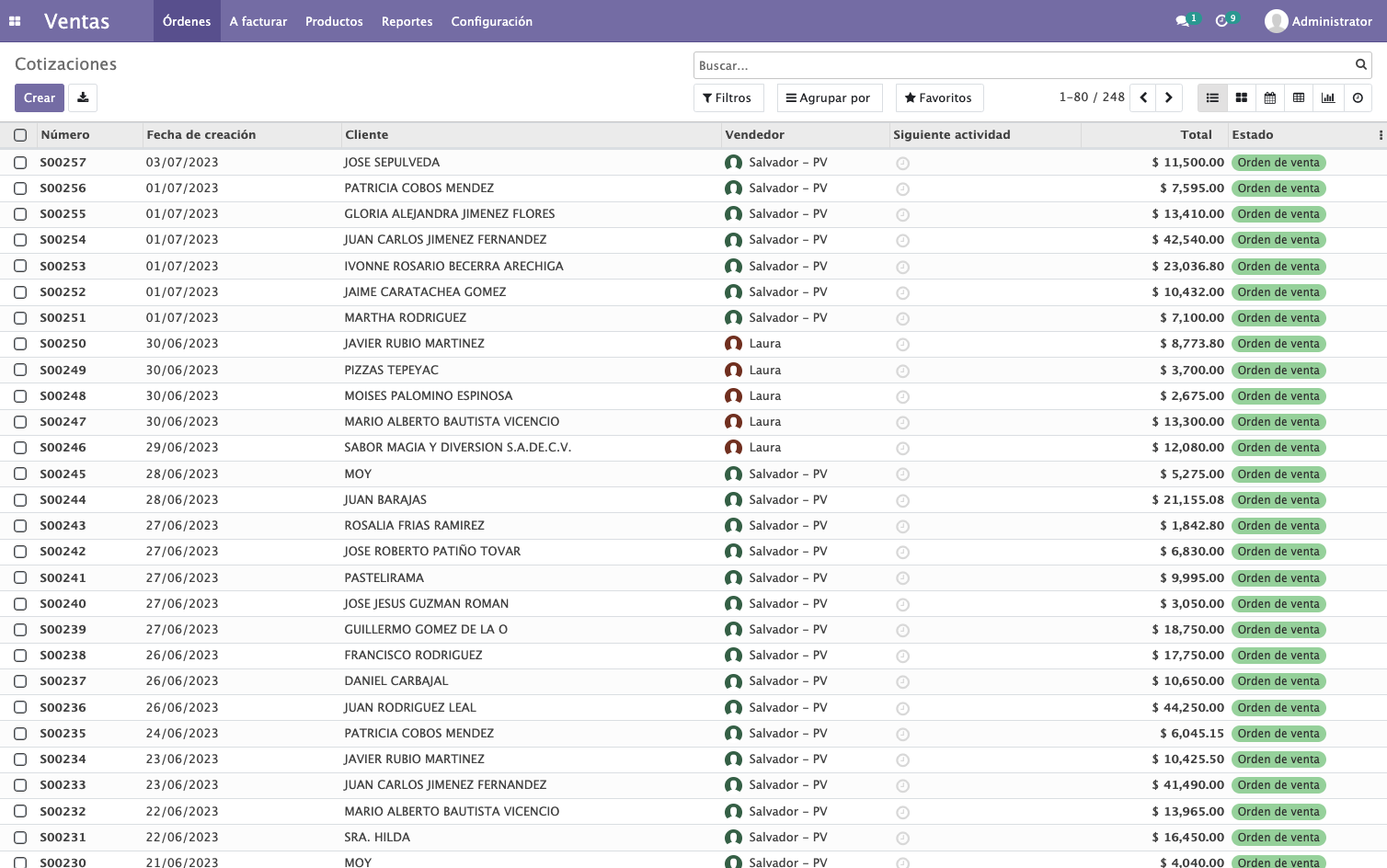Open the Favoritos dropdown
This screenshot has width=1387, height=868.
click(939, 97)
